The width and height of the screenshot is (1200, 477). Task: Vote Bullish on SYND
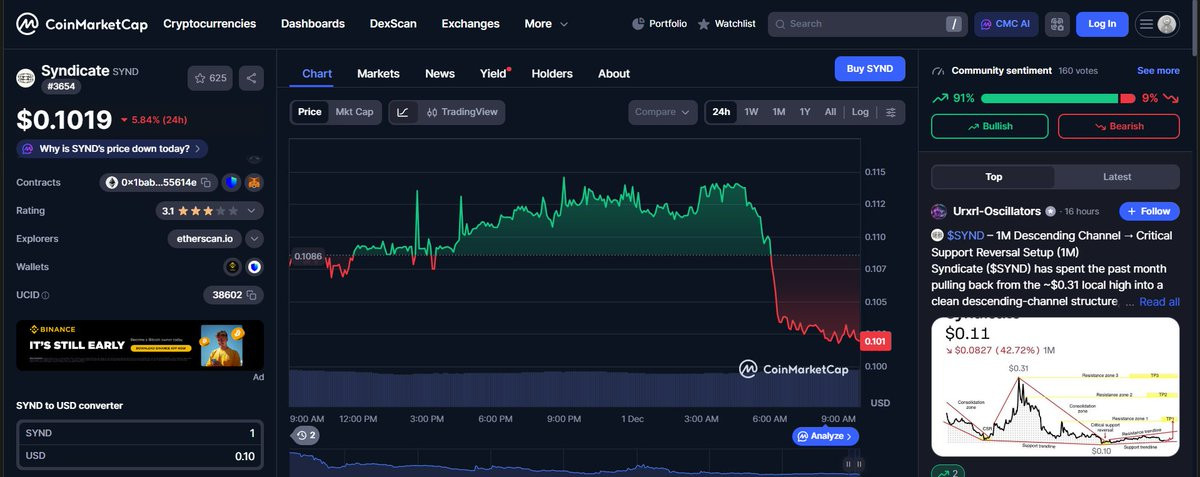(990, 126)
